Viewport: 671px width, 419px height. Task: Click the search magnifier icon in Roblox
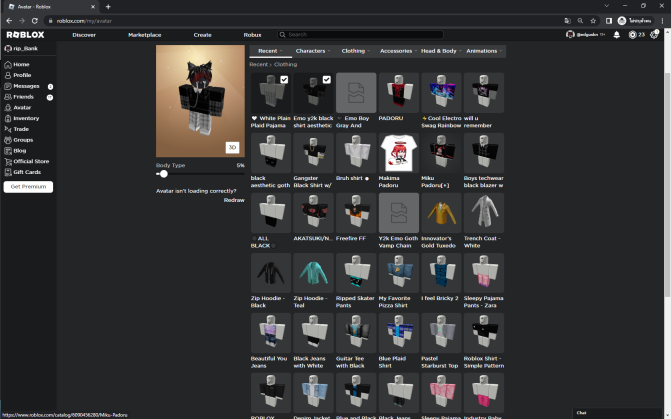(282, 35)
